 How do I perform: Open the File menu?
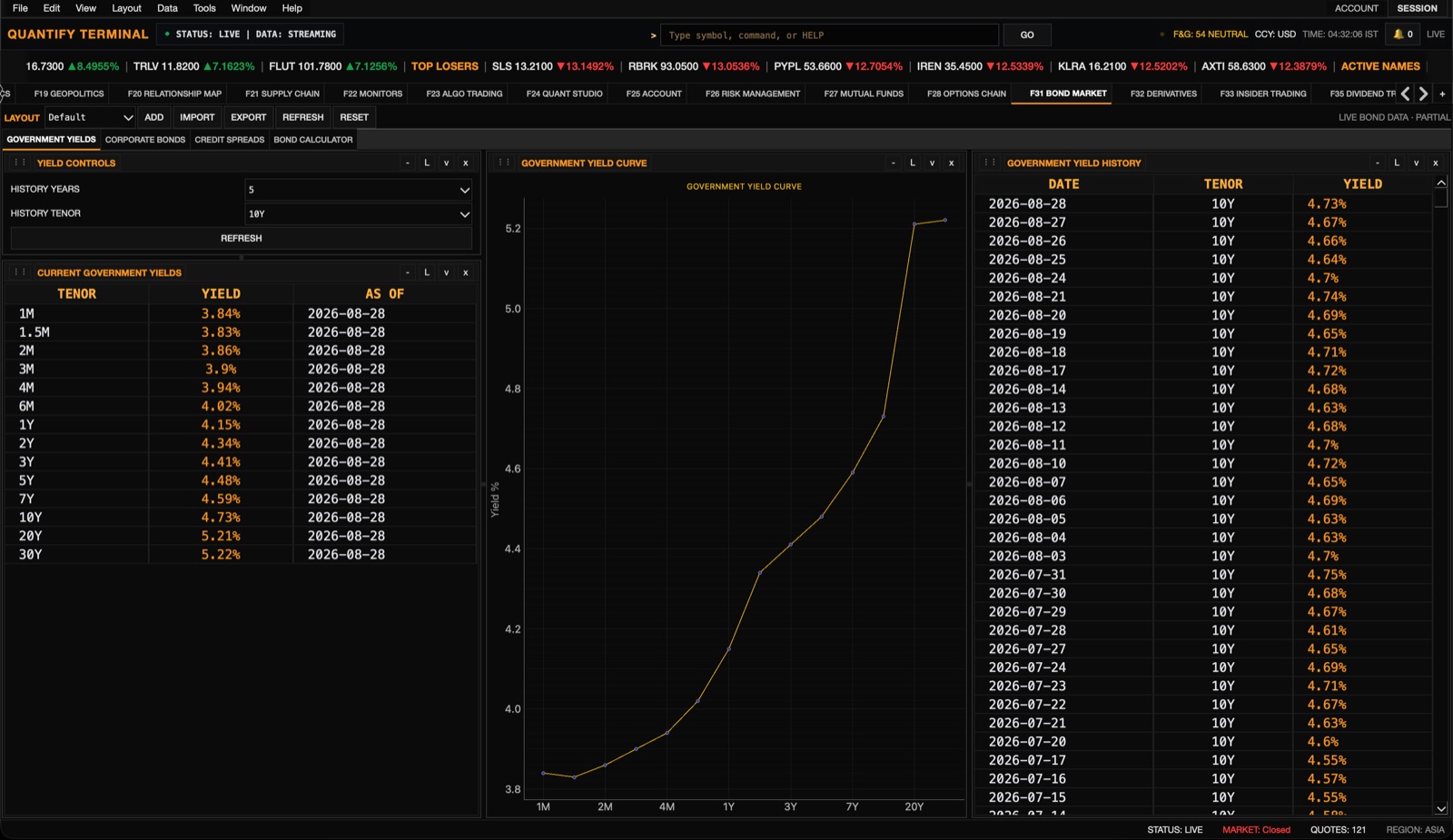click(20, 8)
